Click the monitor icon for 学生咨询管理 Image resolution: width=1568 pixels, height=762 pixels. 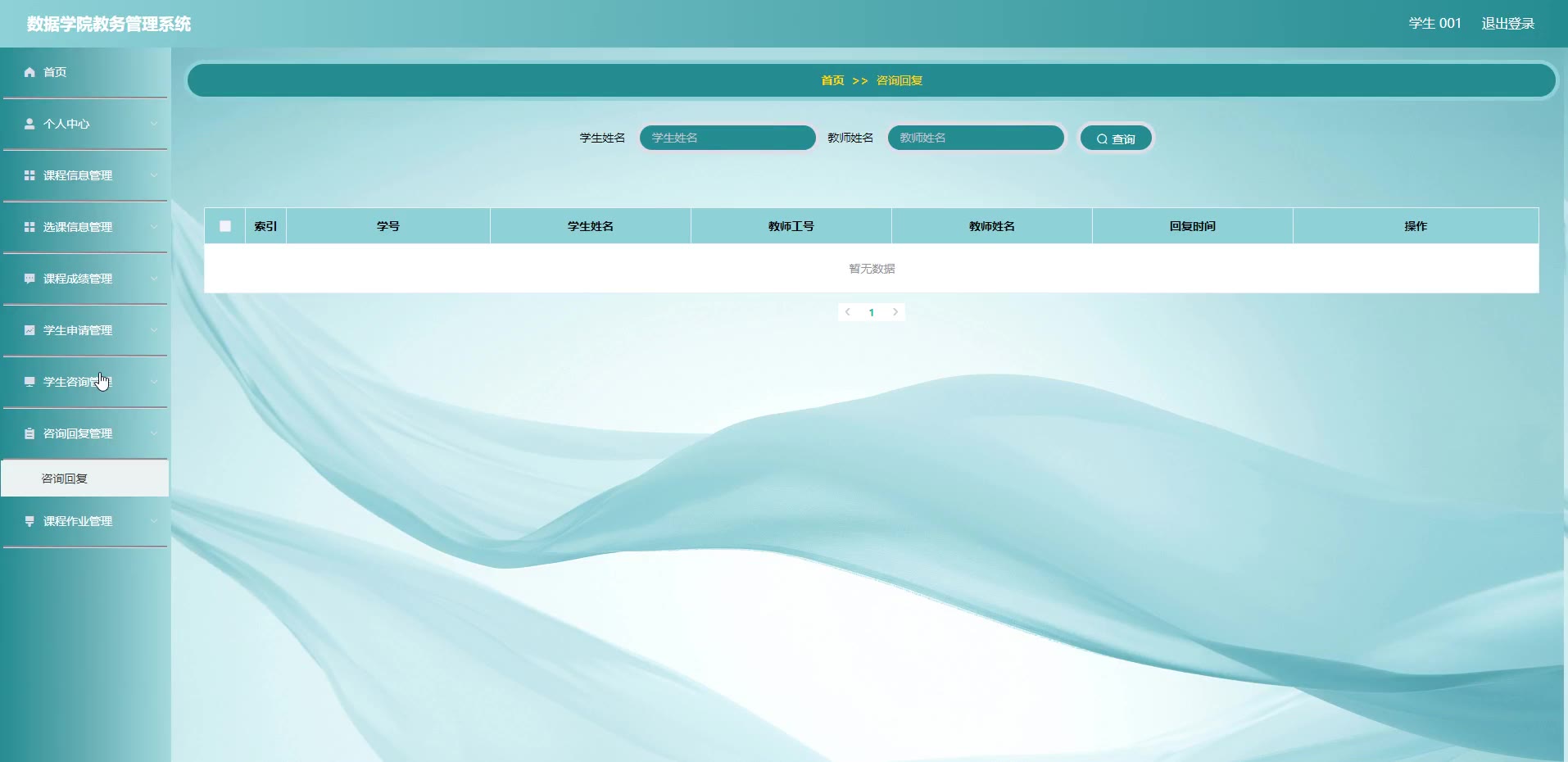[29, 382]
